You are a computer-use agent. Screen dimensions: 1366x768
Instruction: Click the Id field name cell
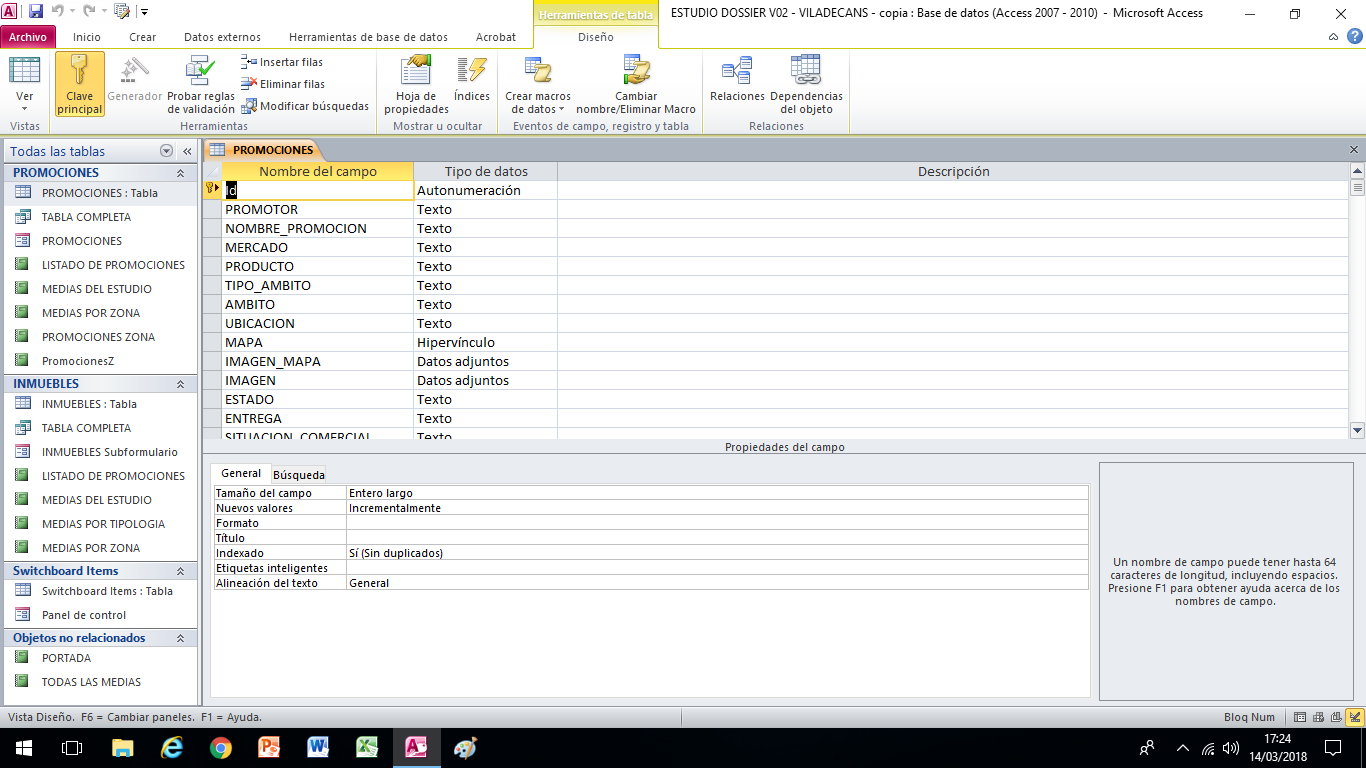coord(318,190)
